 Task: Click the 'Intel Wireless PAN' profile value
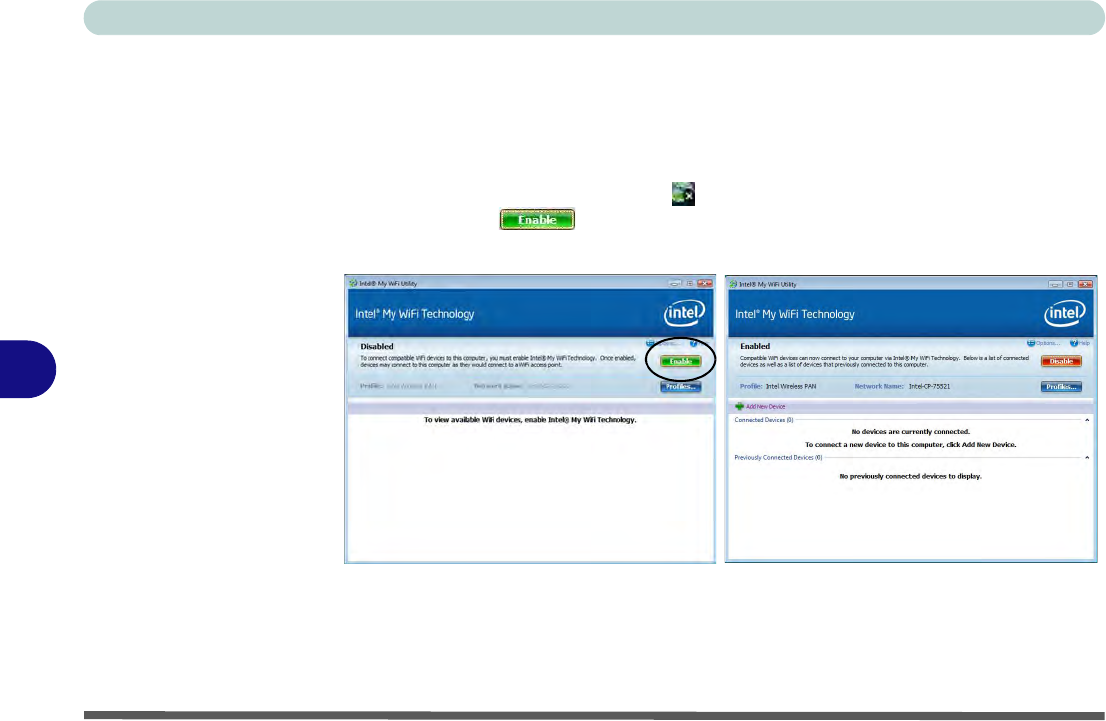click(x=791, y=387)
